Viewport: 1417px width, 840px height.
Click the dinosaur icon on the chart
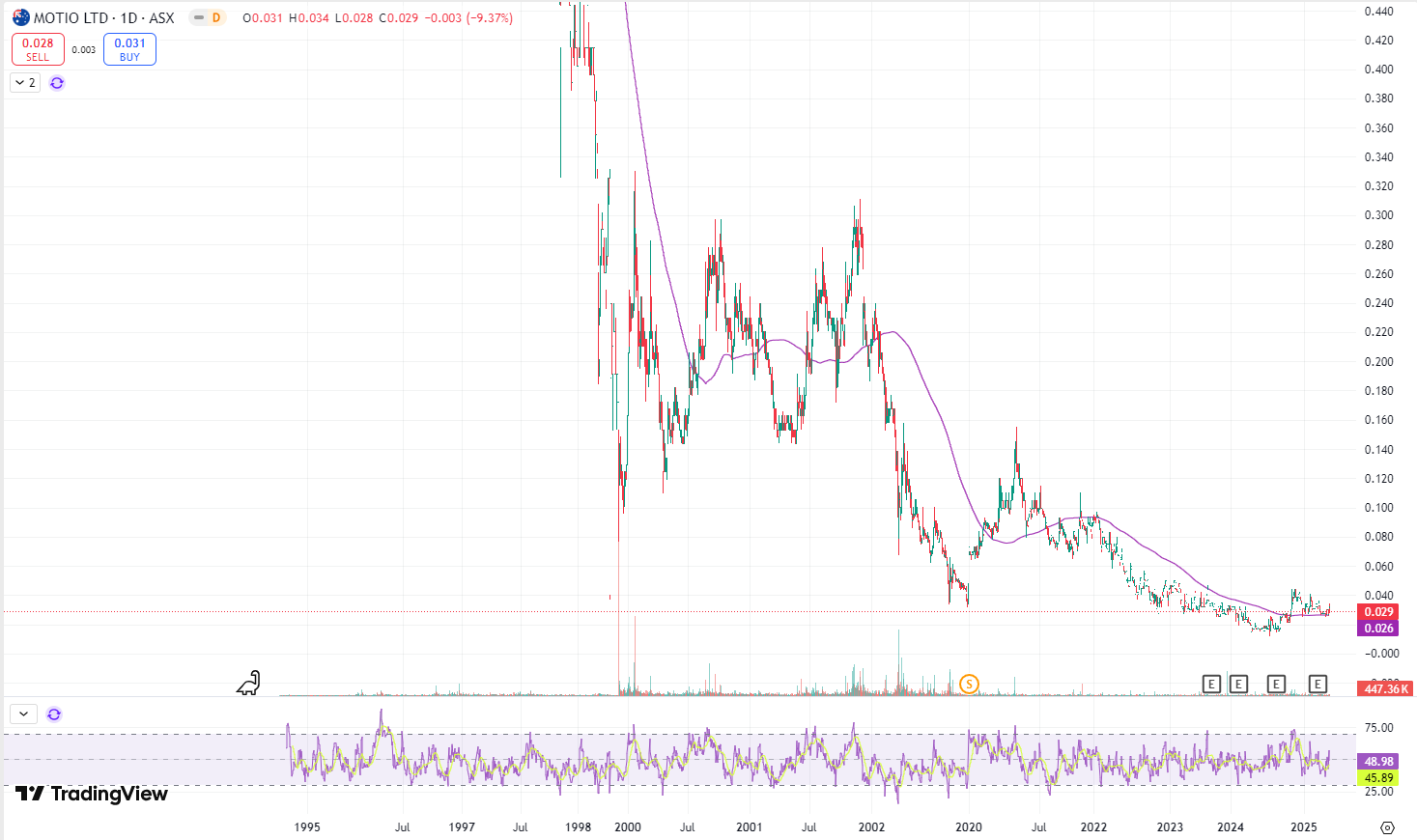(249, 684)
